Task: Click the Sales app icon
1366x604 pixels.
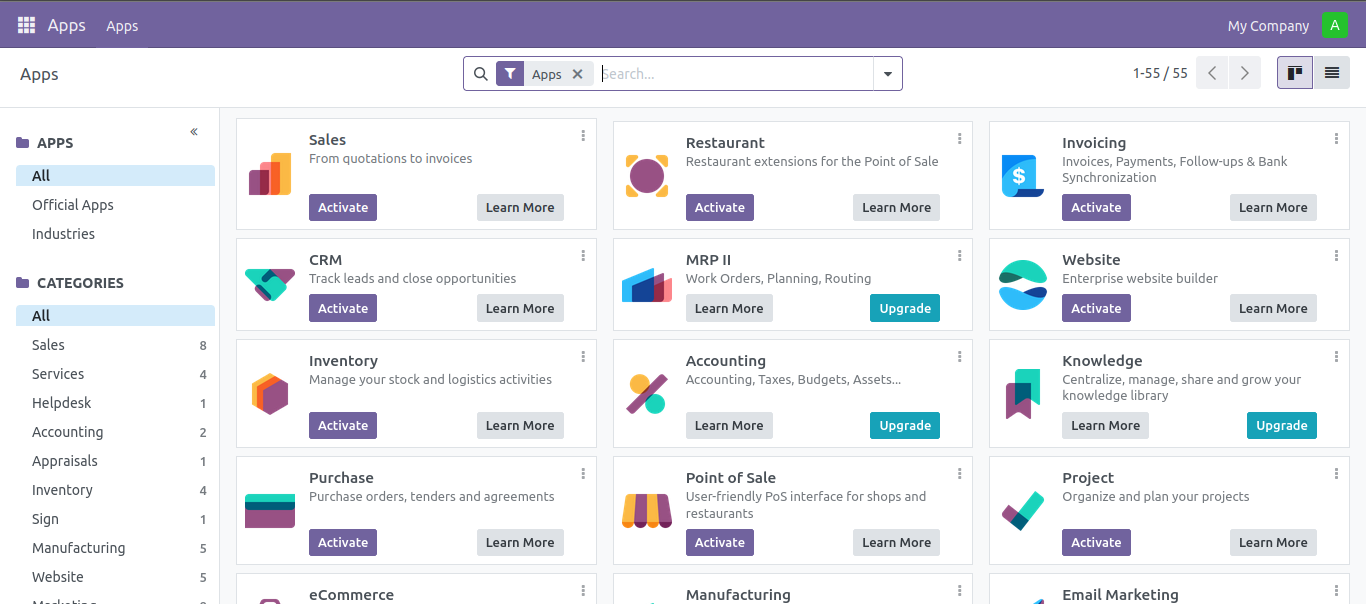Action: [270, 175]
